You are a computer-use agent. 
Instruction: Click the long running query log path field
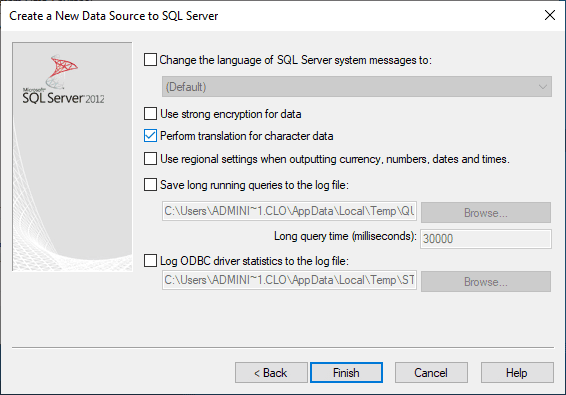tap(289, 211)
